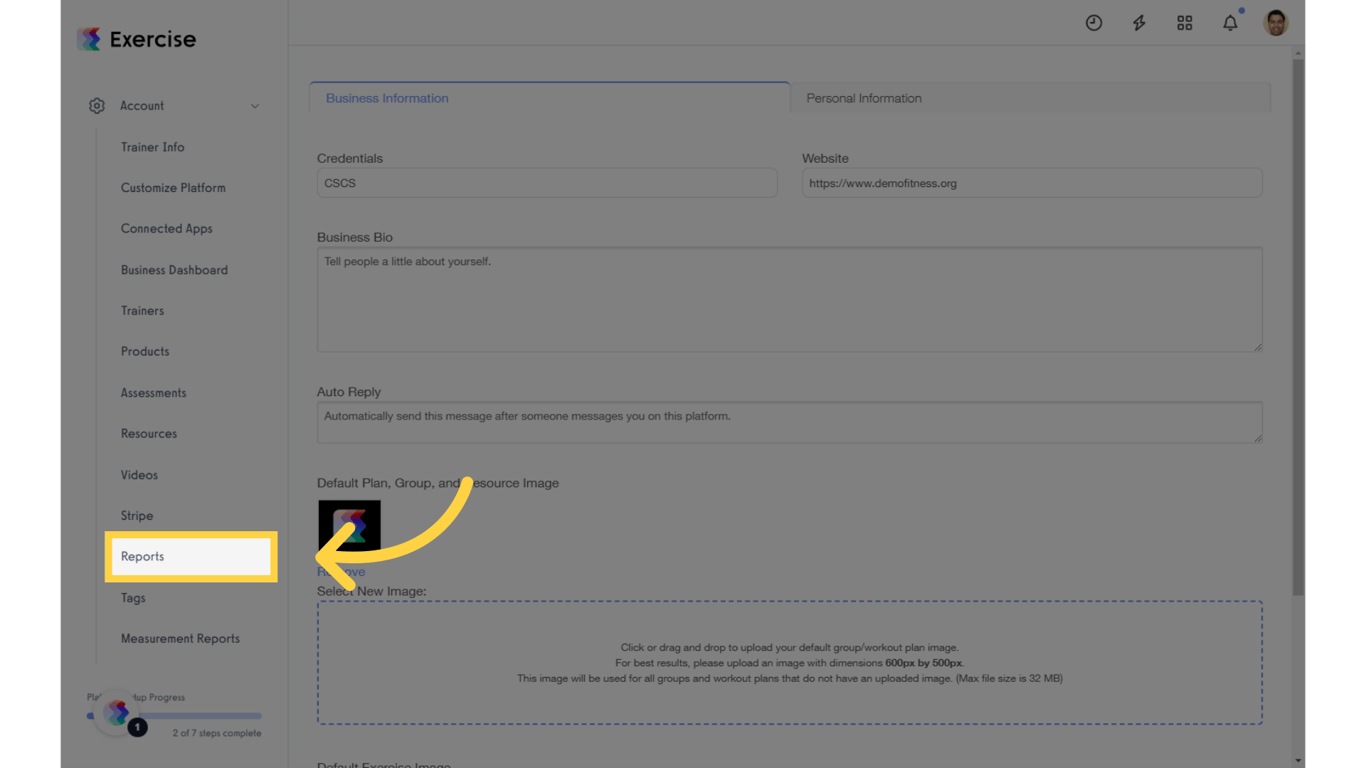Click the Credentials input field

click(x=546, y=182)
